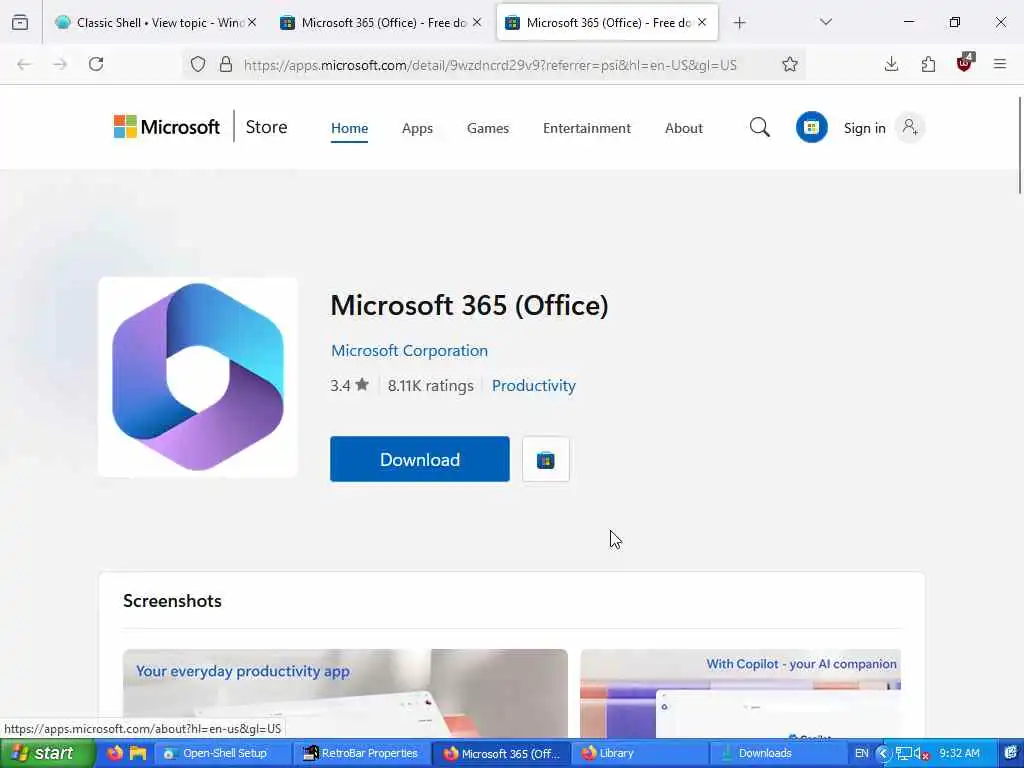Screen dimensions: 1024x768
Task: Open Firefox downloads panel
Action: (x=891, y=64)
